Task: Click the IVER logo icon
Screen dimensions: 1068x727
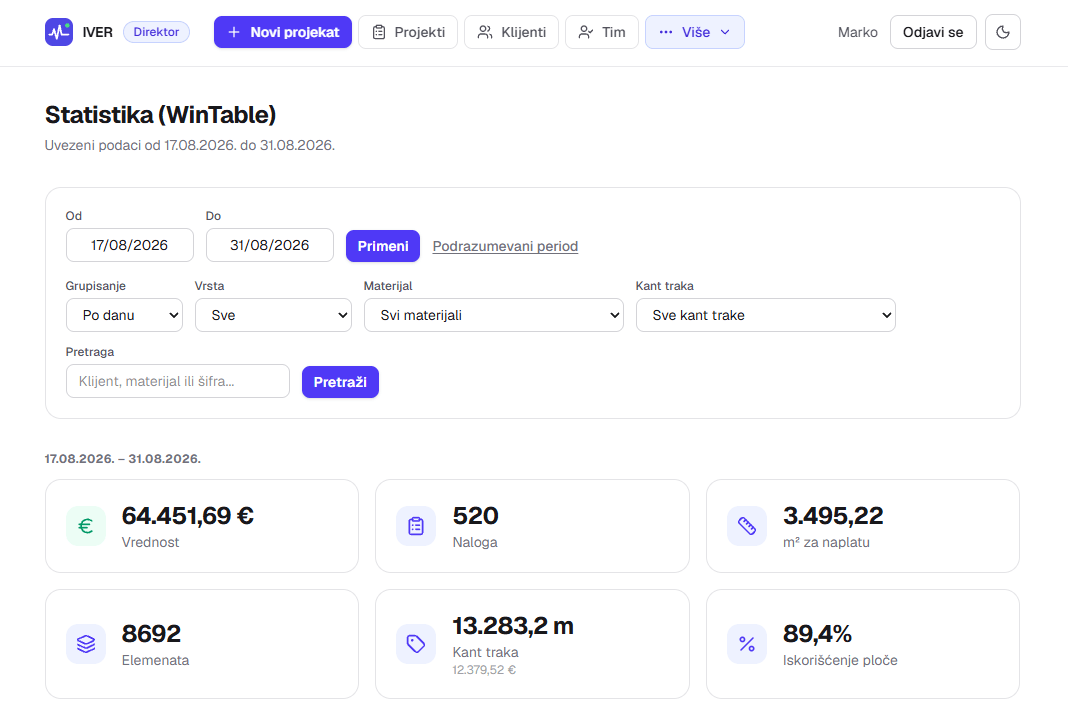Action: [59, 32]
